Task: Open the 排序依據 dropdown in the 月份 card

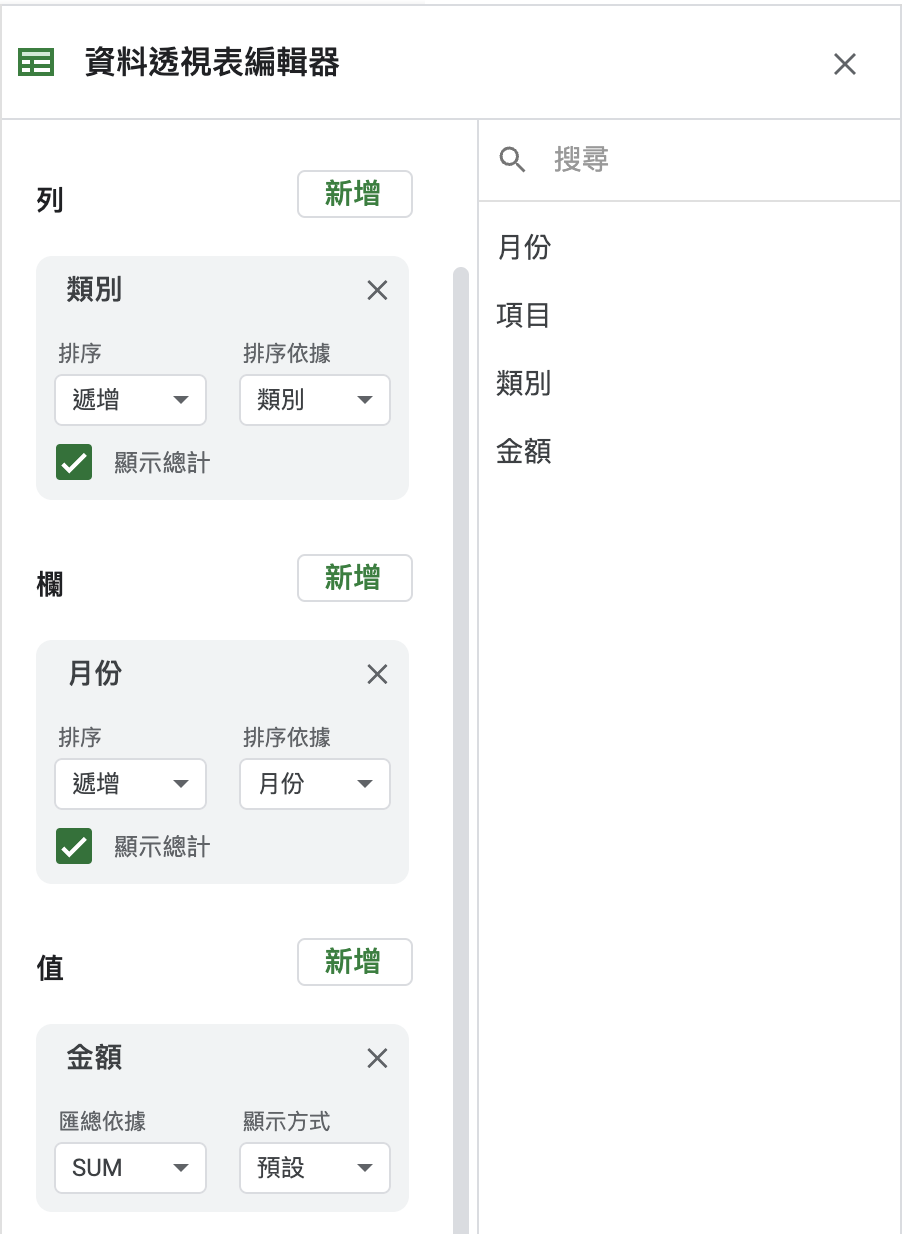Action: click(314, 783)
